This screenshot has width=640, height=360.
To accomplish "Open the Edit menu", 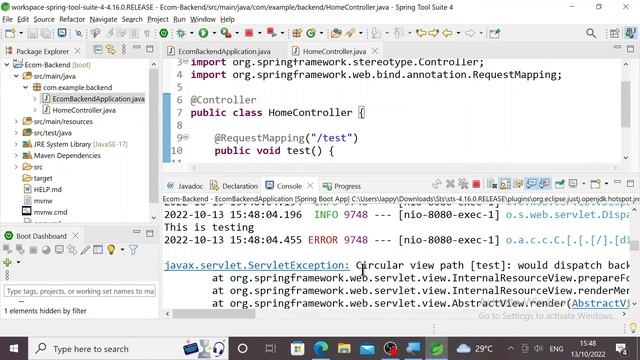I will pos(23,19).
